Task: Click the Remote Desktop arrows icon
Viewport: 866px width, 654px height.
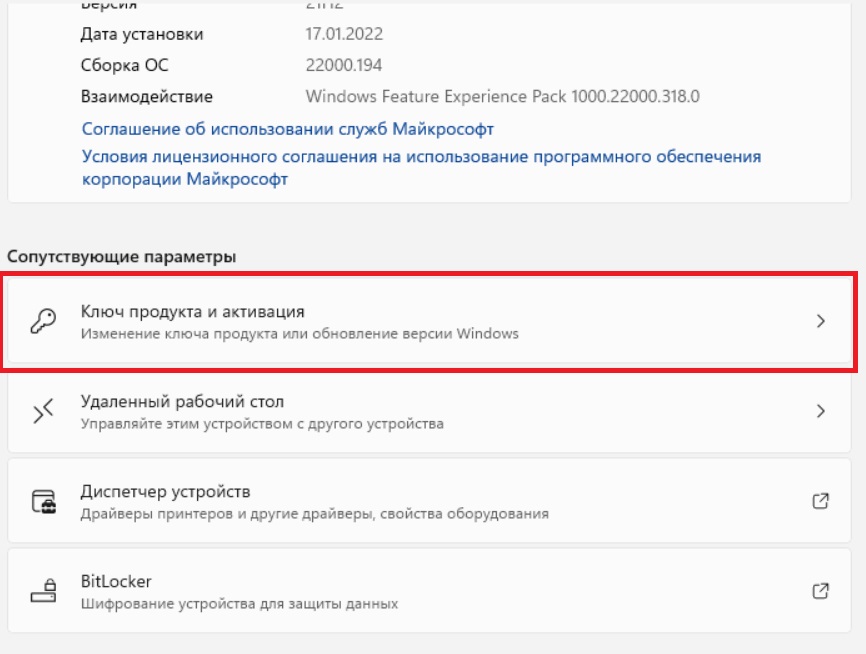Action: pyautogui.click(x=43, y=411)
